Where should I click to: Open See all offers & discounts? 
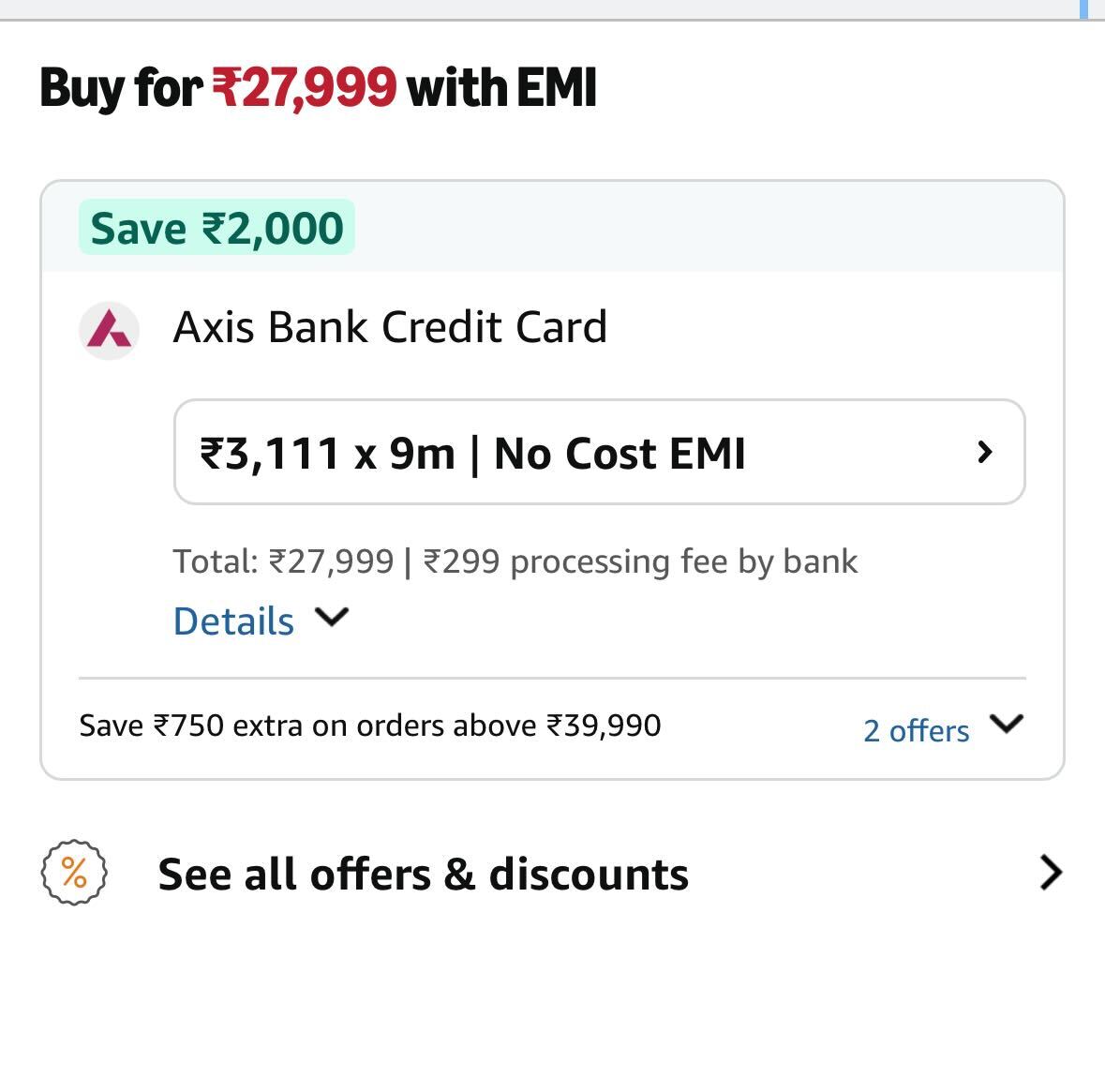pos(423,874)
